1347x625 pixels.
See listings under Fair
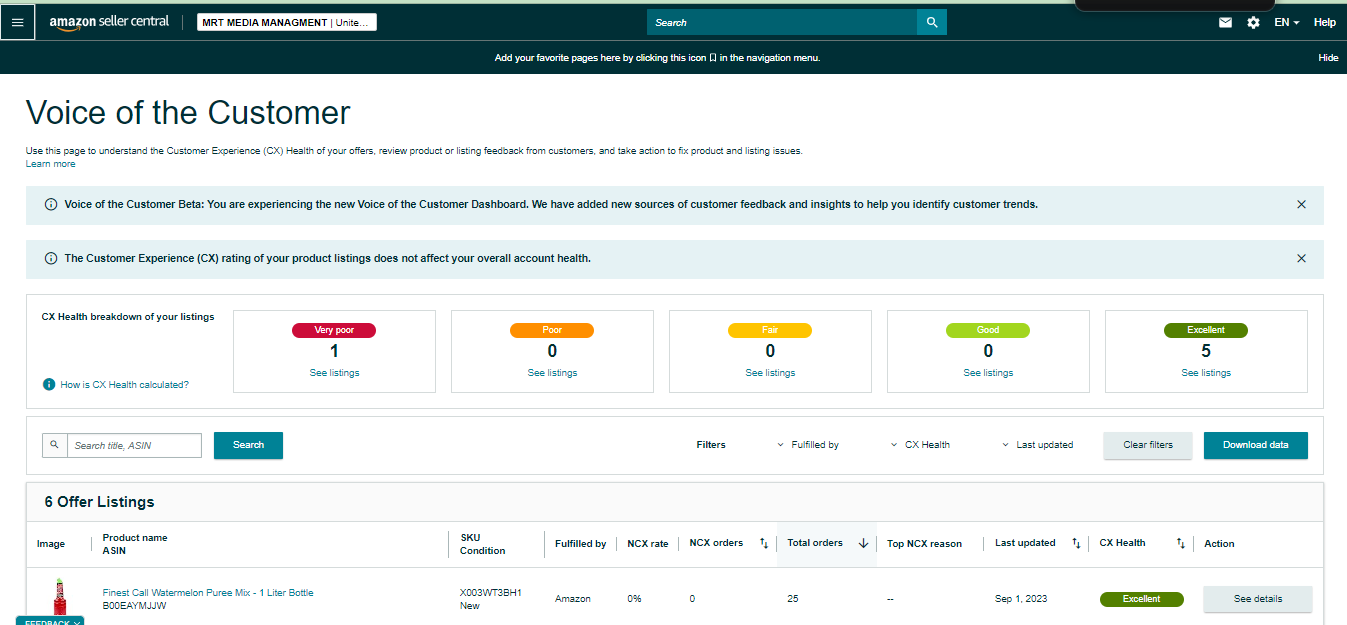click(x=770, y=373)
